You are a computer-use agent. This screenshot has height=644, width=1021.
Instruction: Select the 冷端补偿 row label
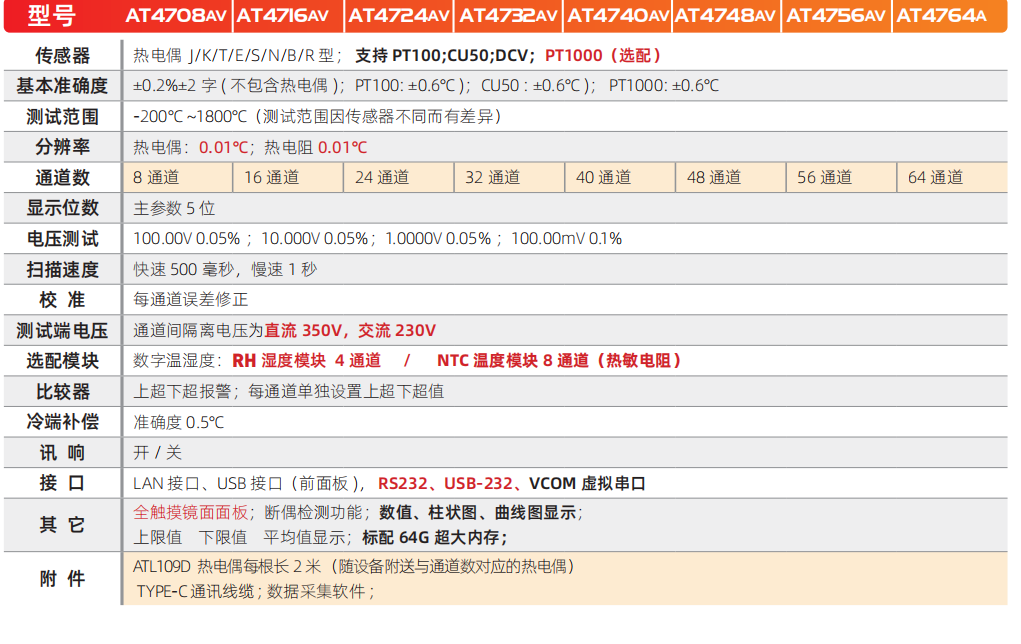click(62, 422)
